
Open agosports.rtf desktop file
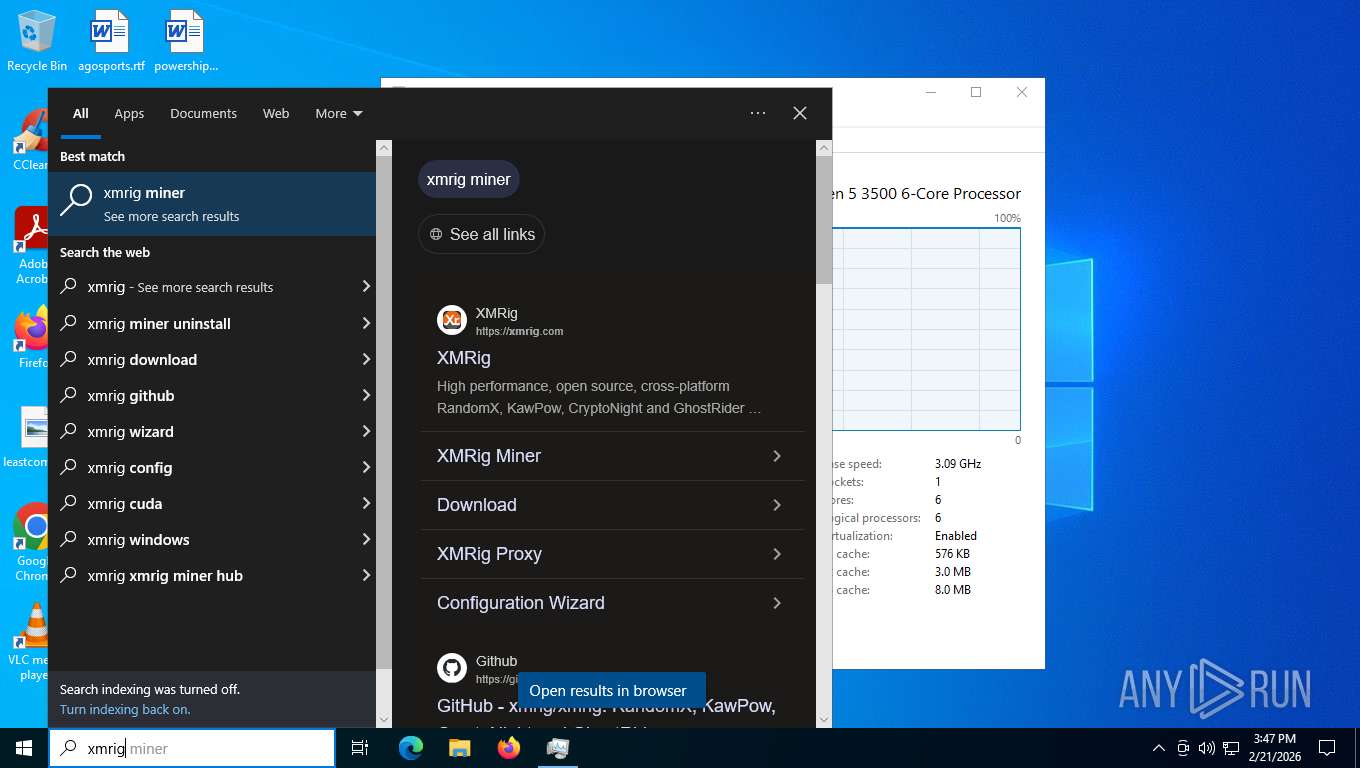[111, 41]
